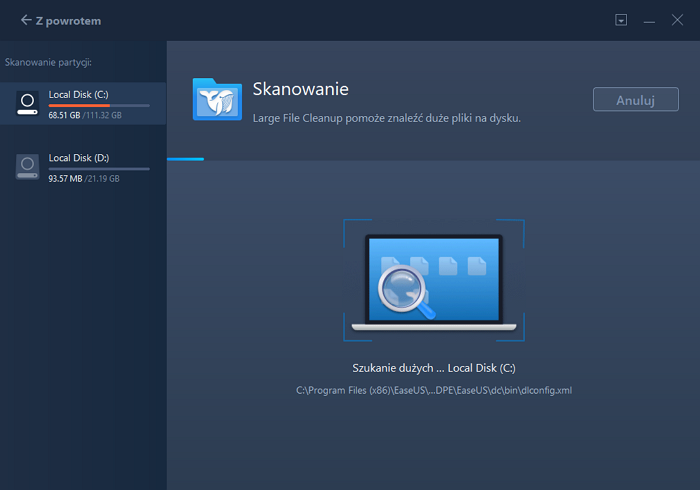Minimize the window

tap(649, 21)
